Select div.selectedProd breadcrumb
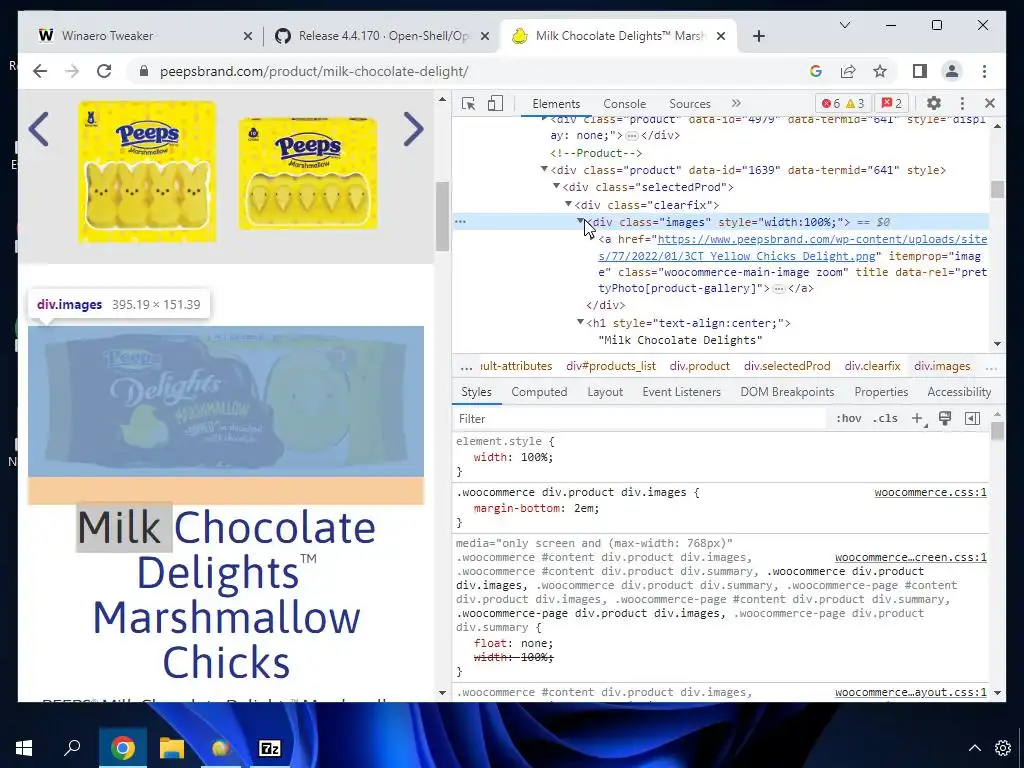The height and width of the screenshot is (768, 1024). pyautogui.click(x=787, y=366)
